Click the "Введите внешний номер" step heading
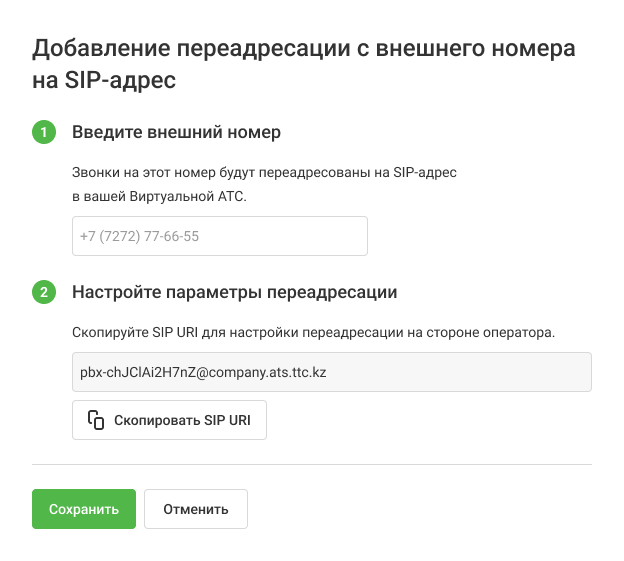624x561 pixels. click(x=176, y=132)
